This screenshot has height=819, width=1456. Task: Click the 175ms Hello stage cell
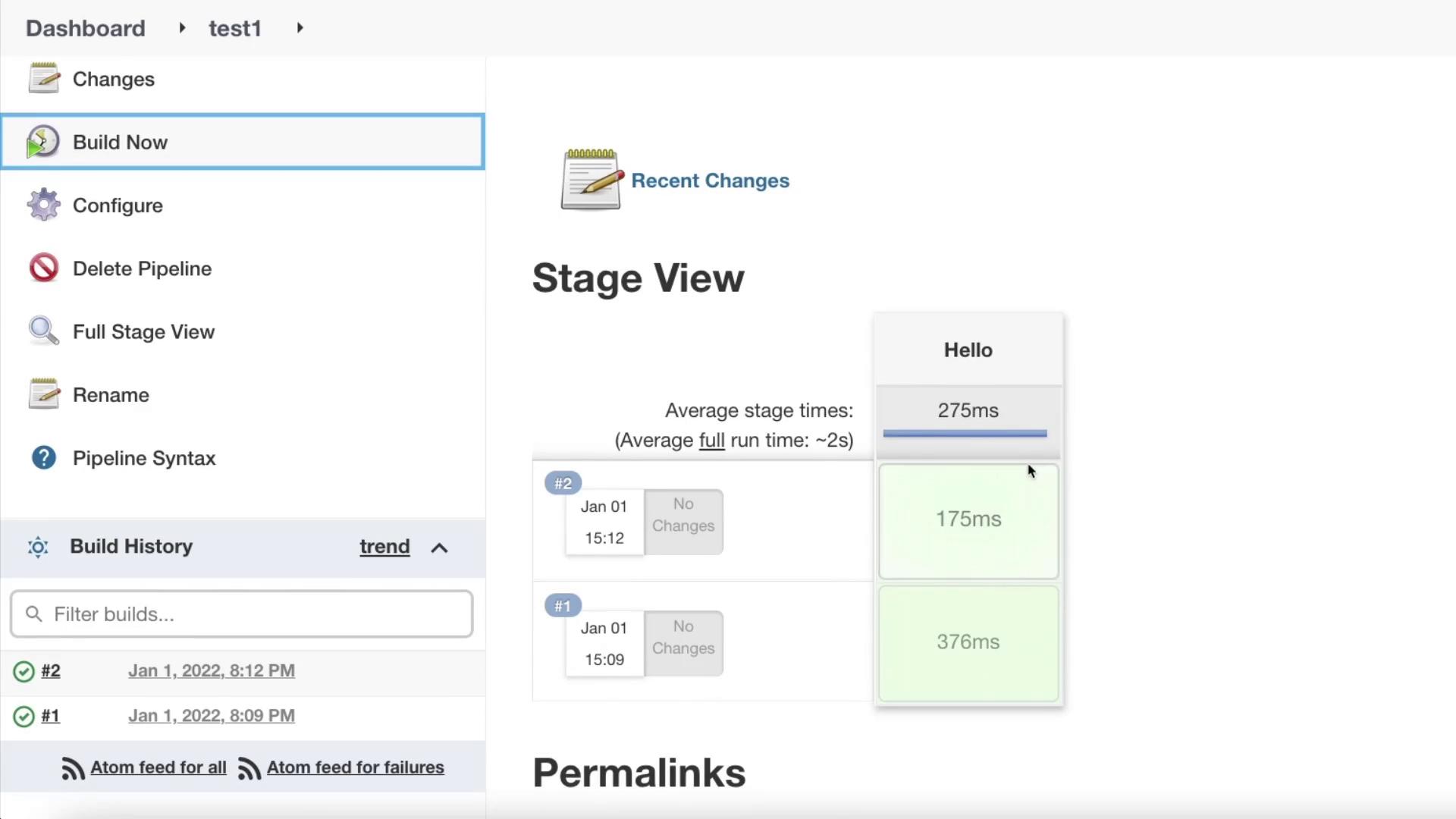[968, 520]
